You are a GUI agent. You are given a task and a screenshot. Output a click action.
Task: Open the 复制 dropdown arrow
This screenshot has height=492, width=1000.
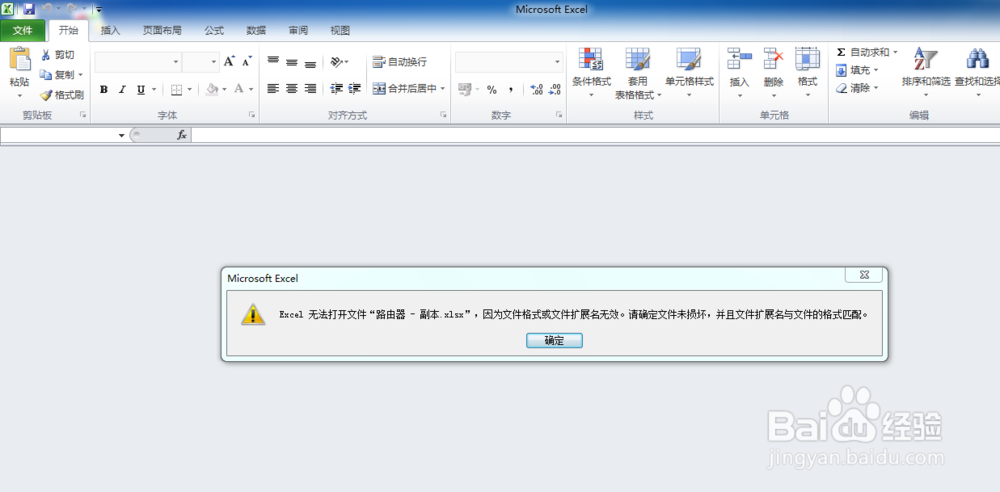(x=81, y=75)
